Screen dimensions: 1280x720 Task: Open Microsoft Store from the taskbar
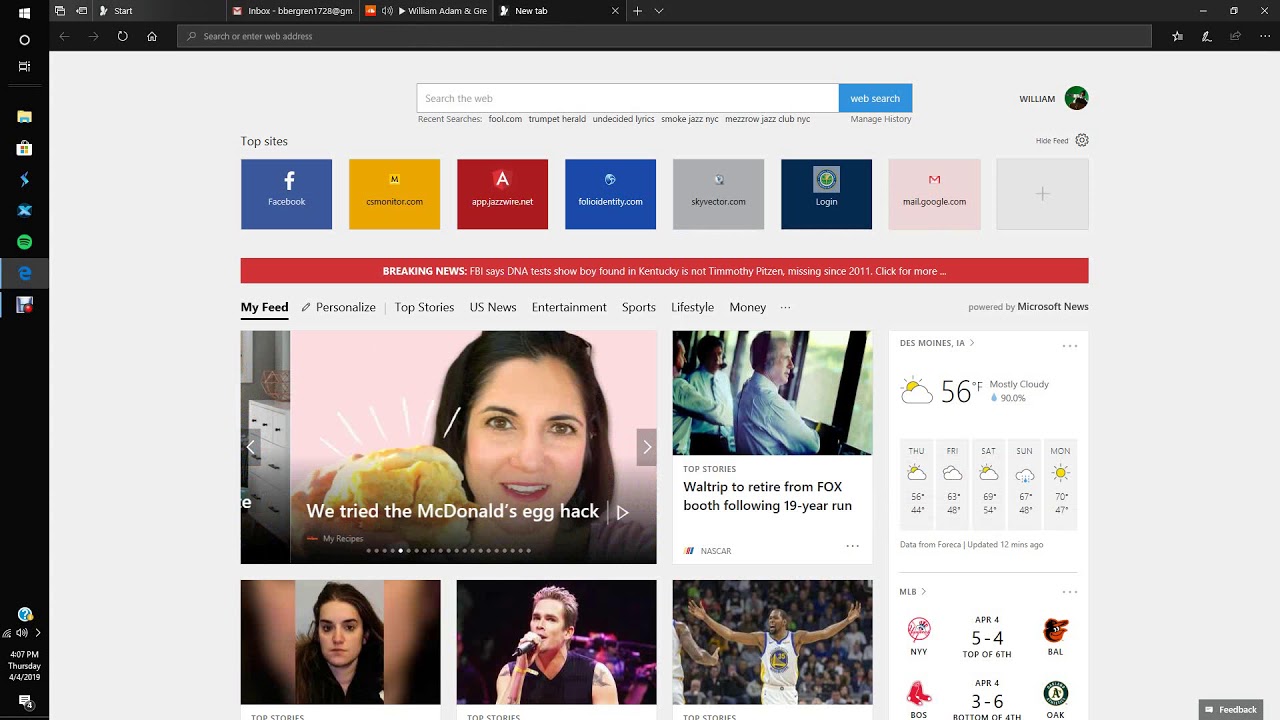(24, 148)
